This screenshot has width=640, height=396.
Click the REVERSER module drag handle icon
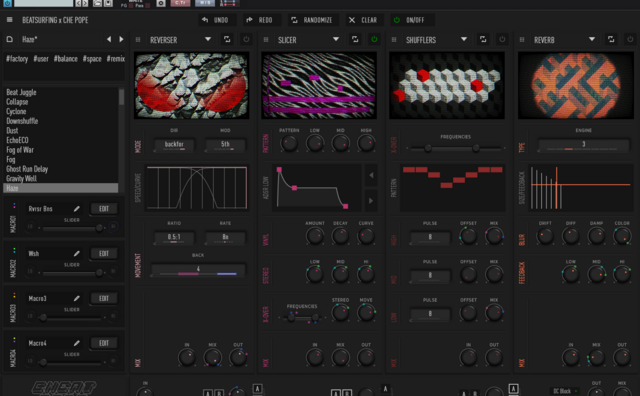tap(138, 40)
